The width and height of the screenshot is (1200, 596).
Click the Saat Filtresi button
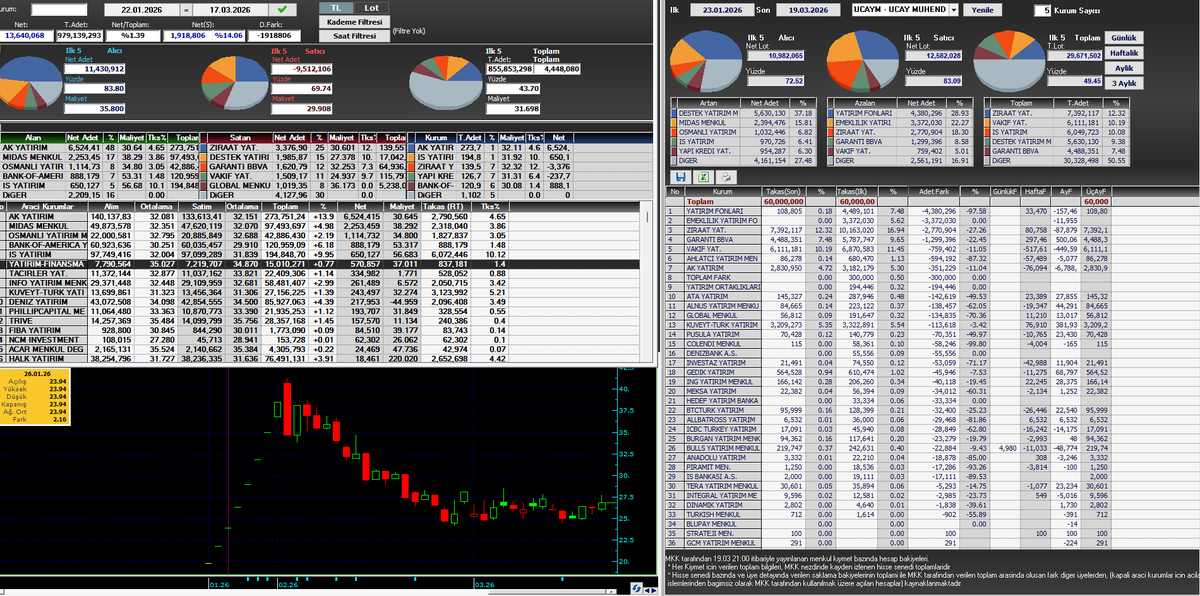coord(352,35)
